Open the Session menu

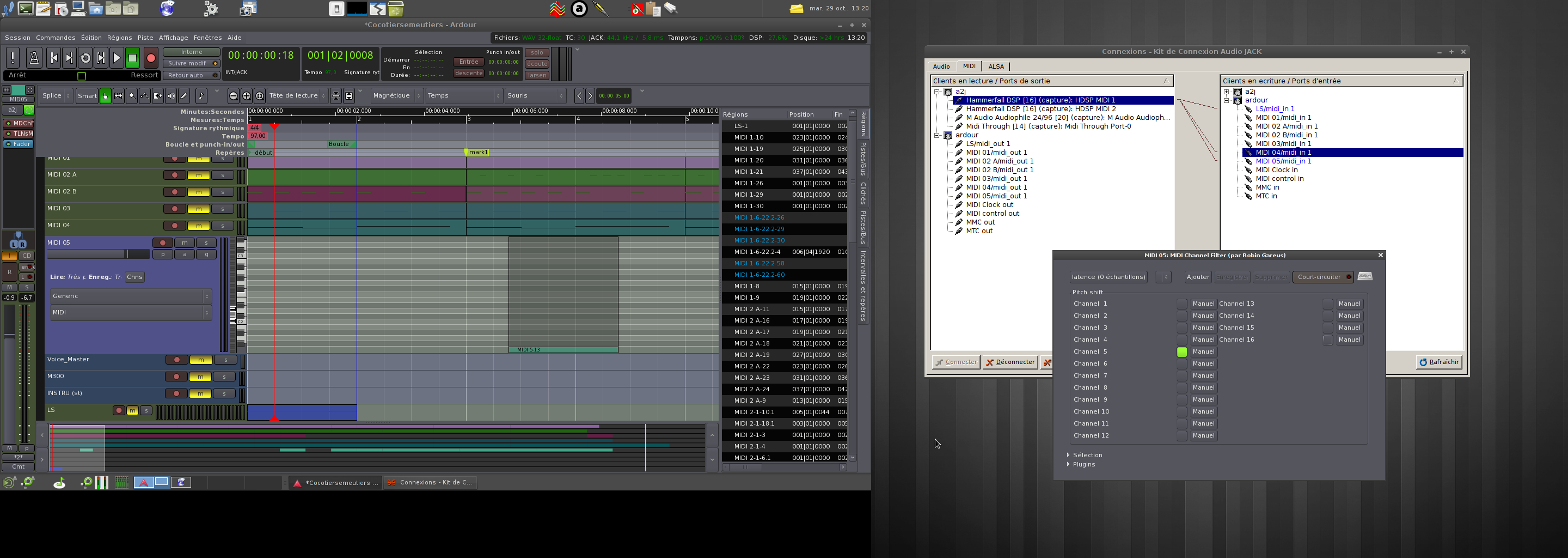click(x=17, y=38)
